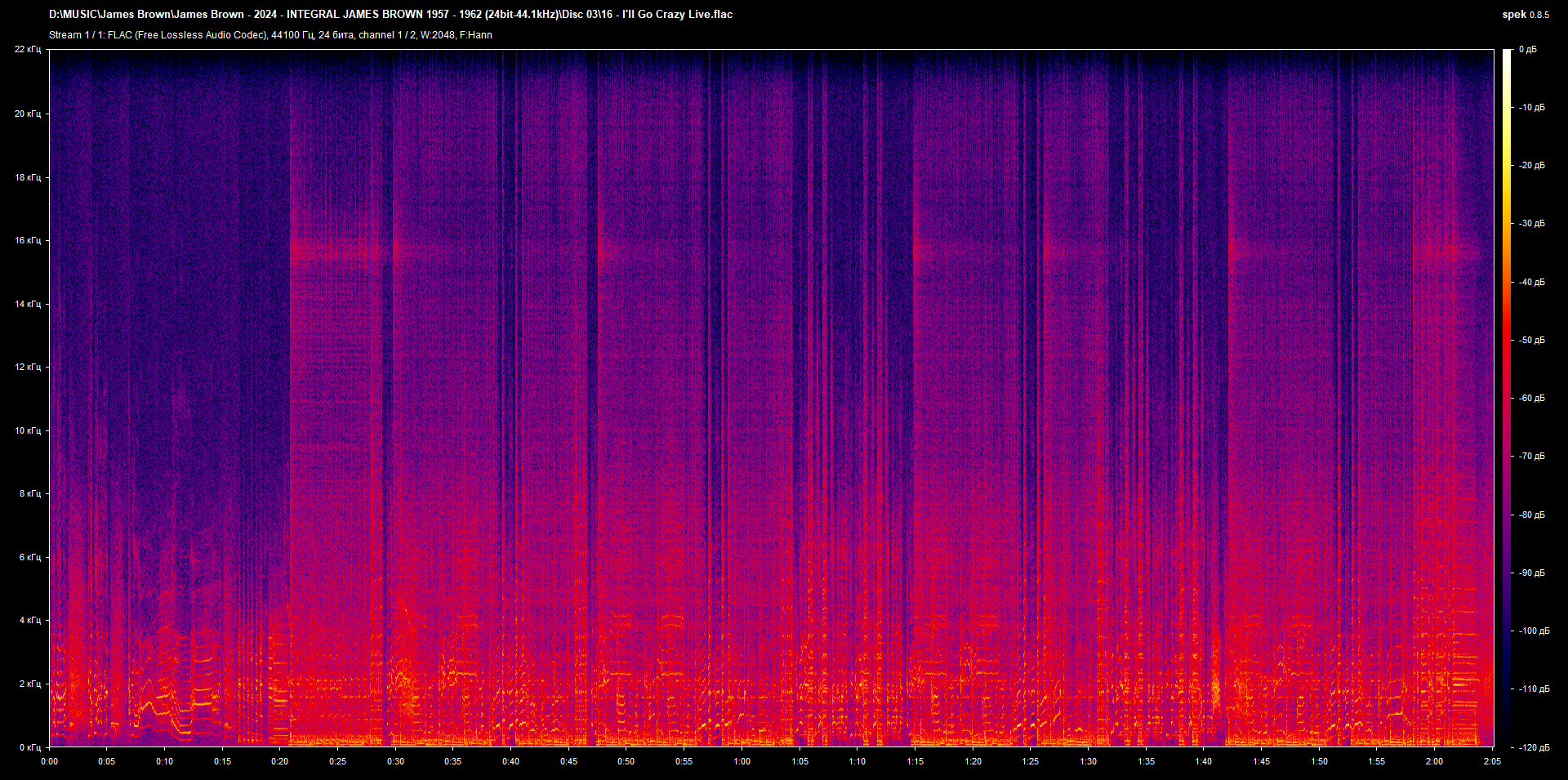The height and width of the screenshot is (780, 1568).
Task: Click the 2:05 time axis label
Action: pyautogui.click(x=1493, y=761)
